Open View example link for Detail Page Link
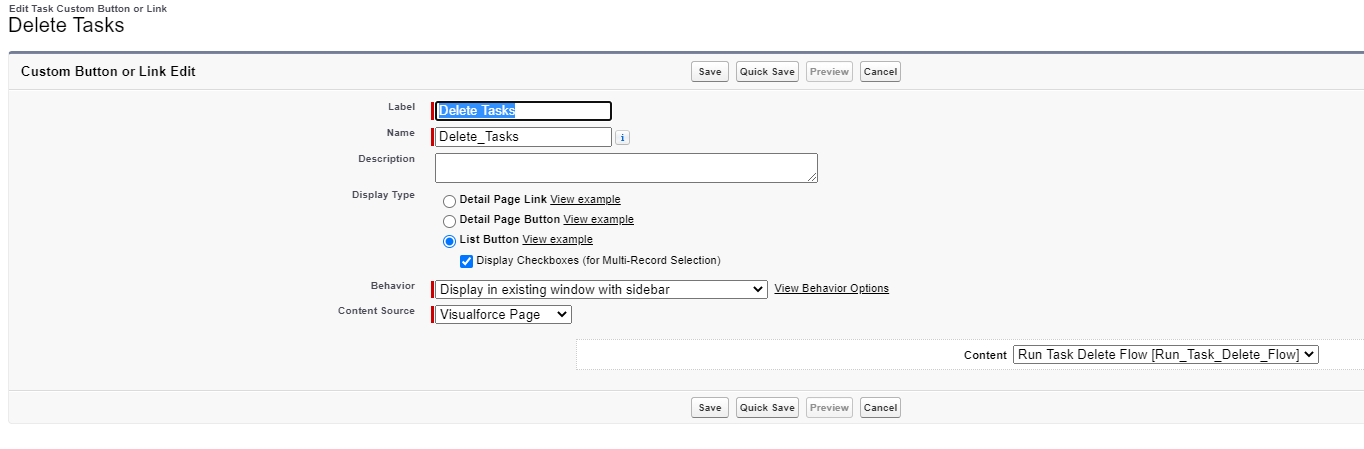Screen dimensions: 1364x449 click(585, 200)
